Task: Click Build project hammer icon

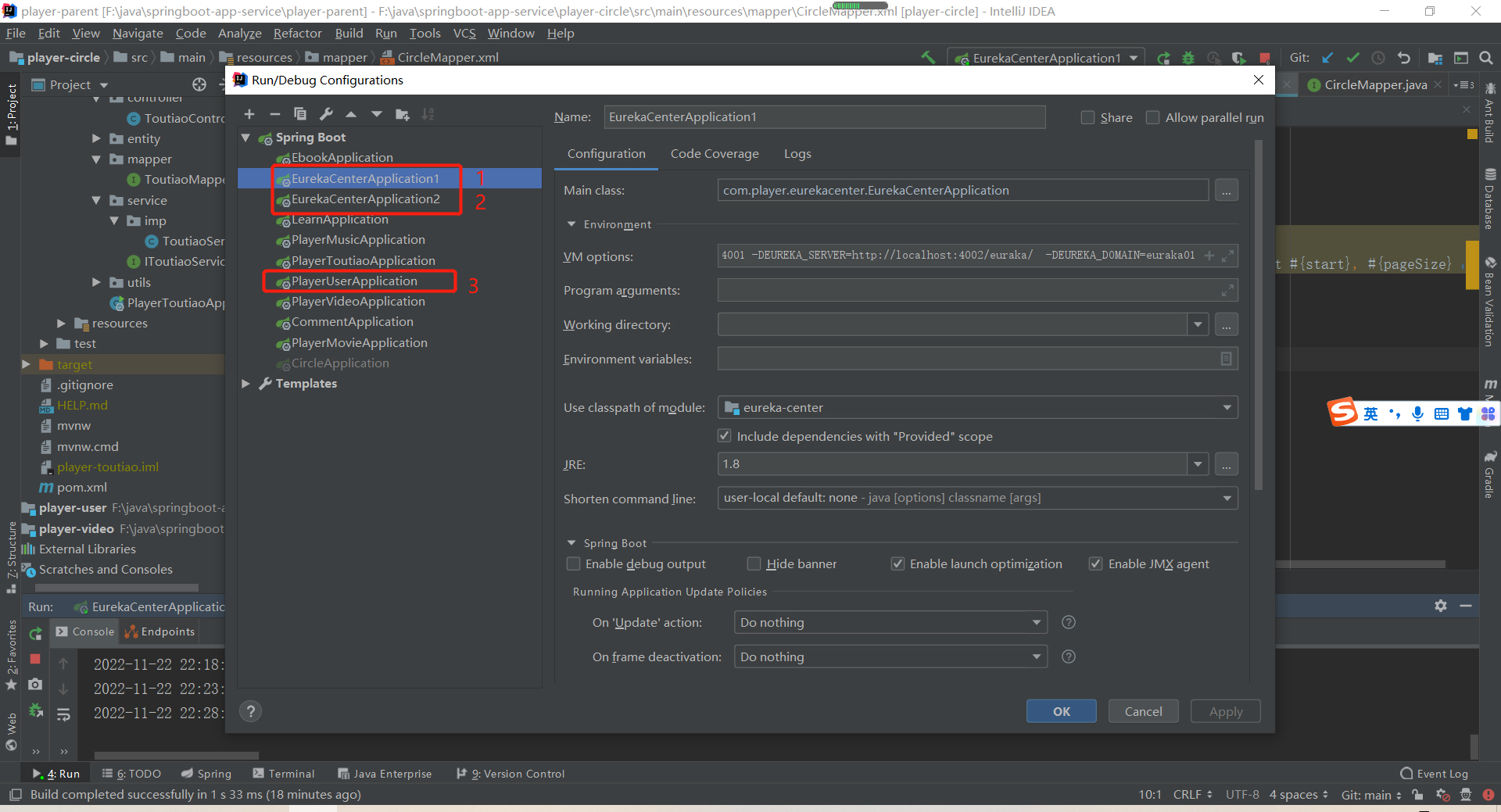Action: pos(928,58)
